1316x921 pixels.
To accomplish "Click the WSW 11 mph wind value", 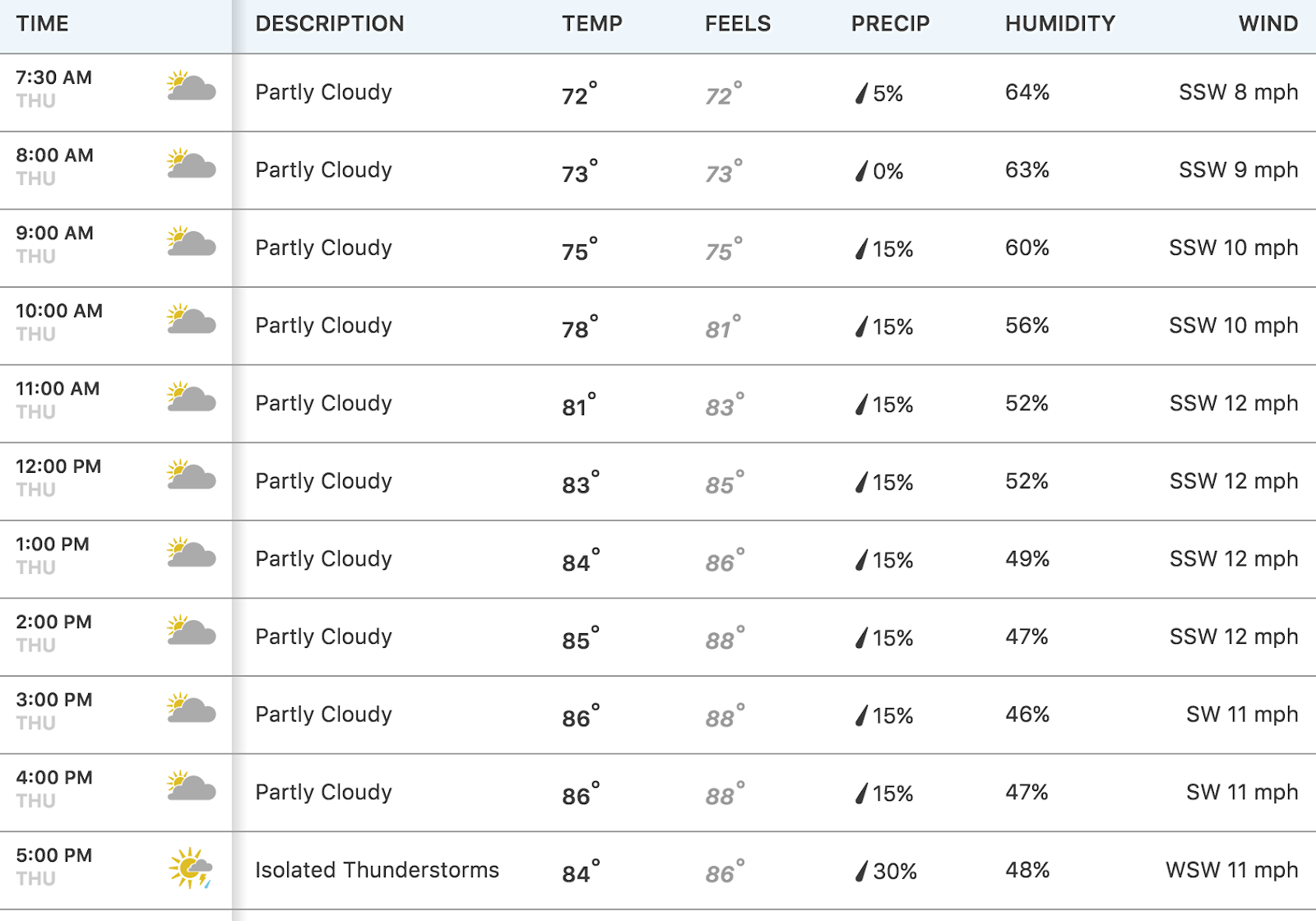I will click(x=1232, y=870).
